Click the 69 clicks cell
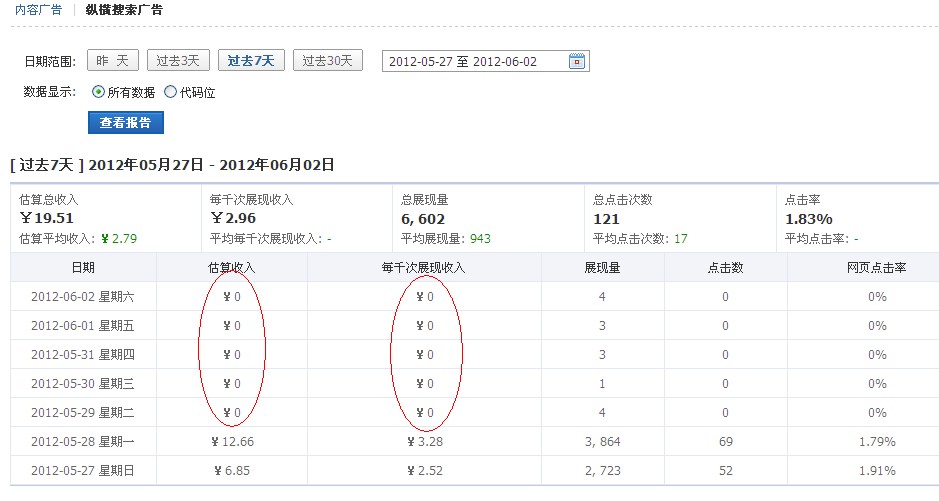This screenshot has width=939, height=501. (726, 442)
